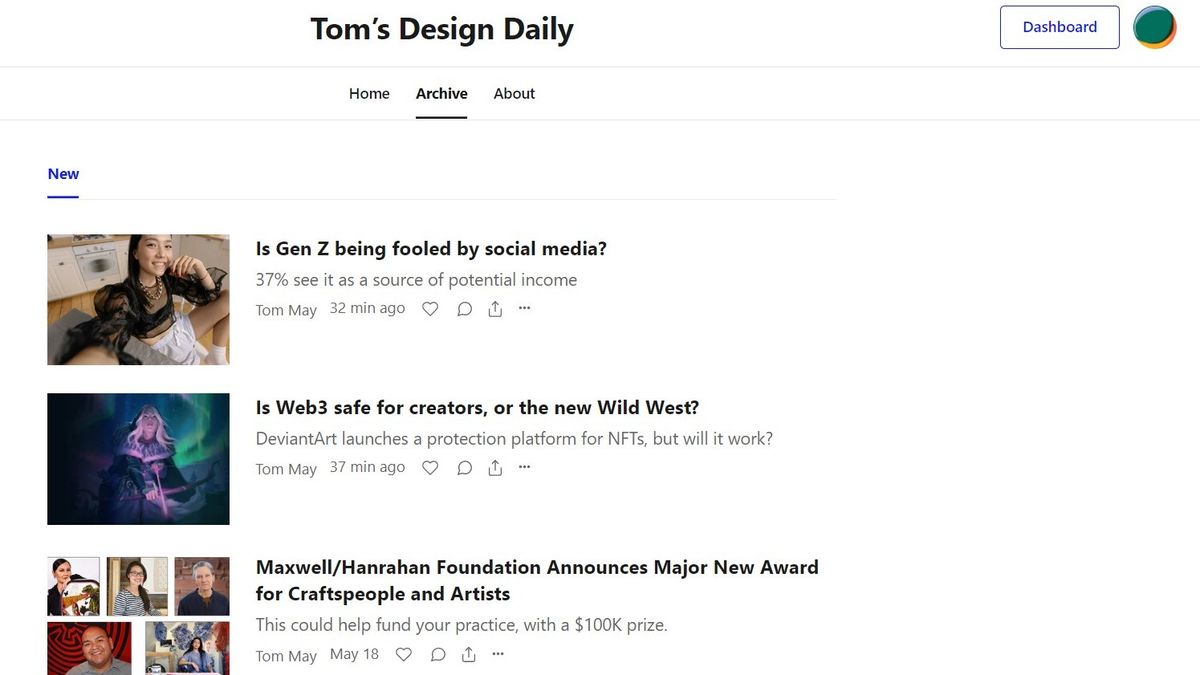Like the Gen Z social media post
The height and width of the screenshot is (675, 1200).
430,309
